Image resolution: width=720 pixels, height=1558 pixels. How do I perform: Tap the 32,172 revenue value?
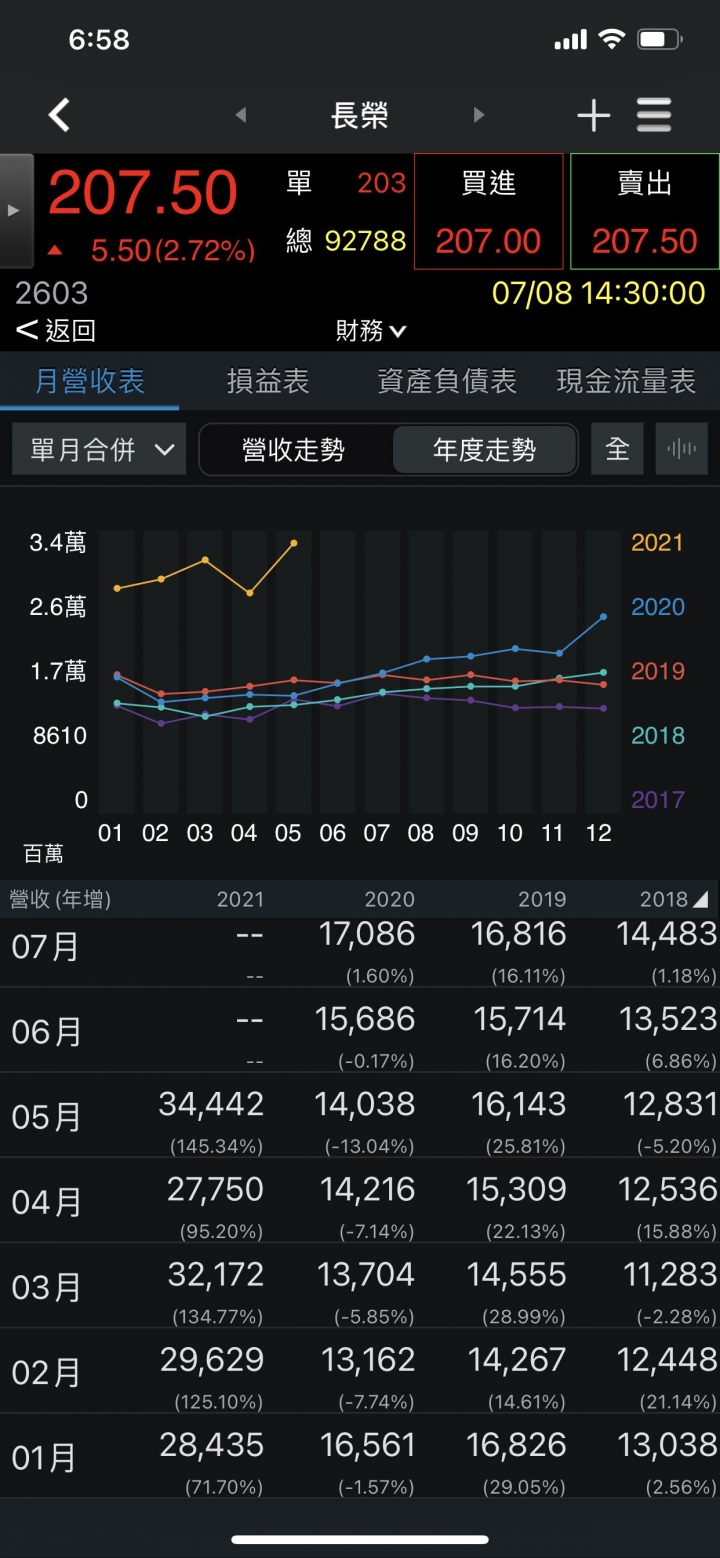pyautogui.click(x=213, y=1274)
